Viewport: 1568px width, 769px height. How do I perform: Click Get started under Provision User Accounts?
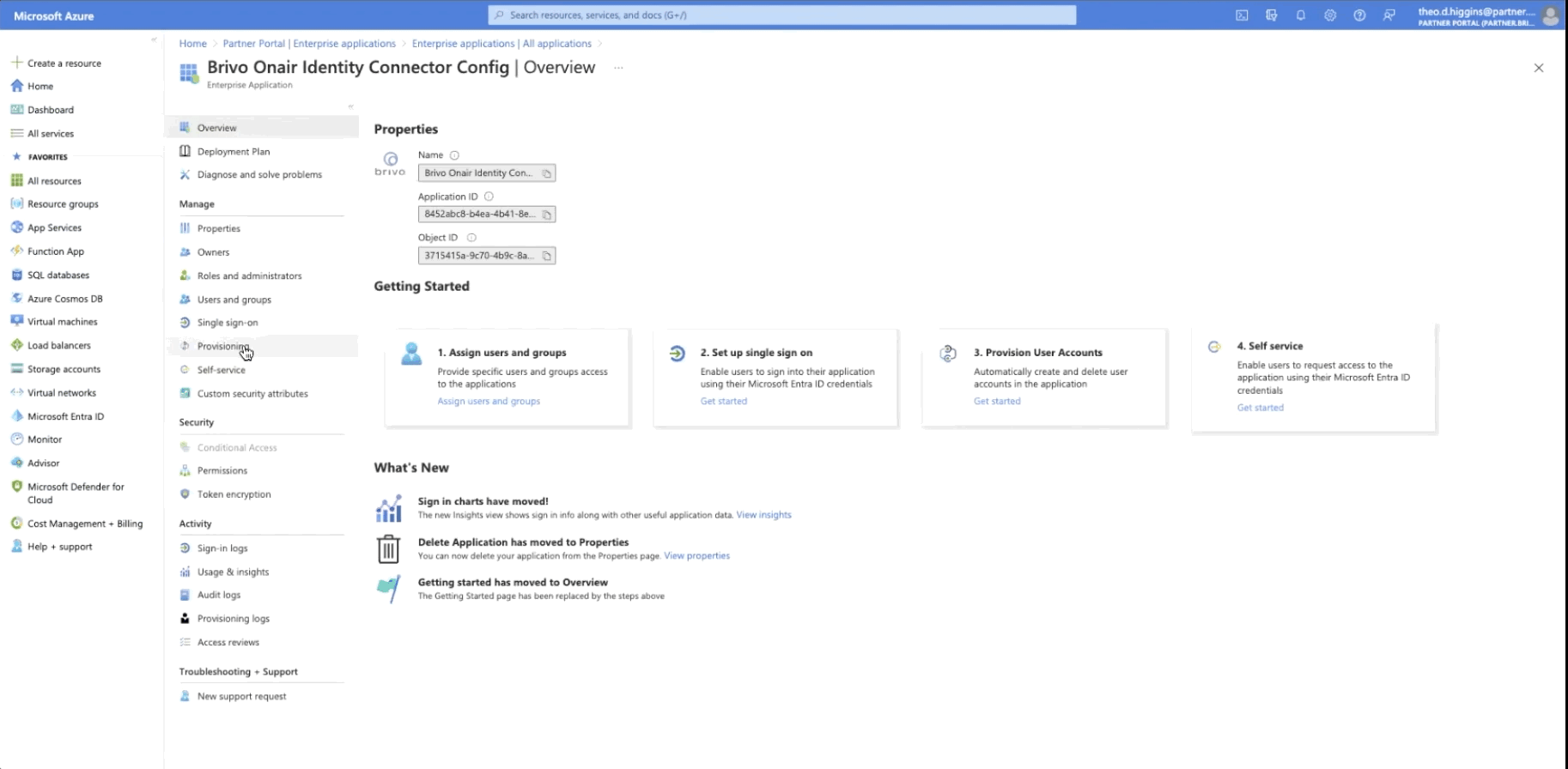(997, 402)
